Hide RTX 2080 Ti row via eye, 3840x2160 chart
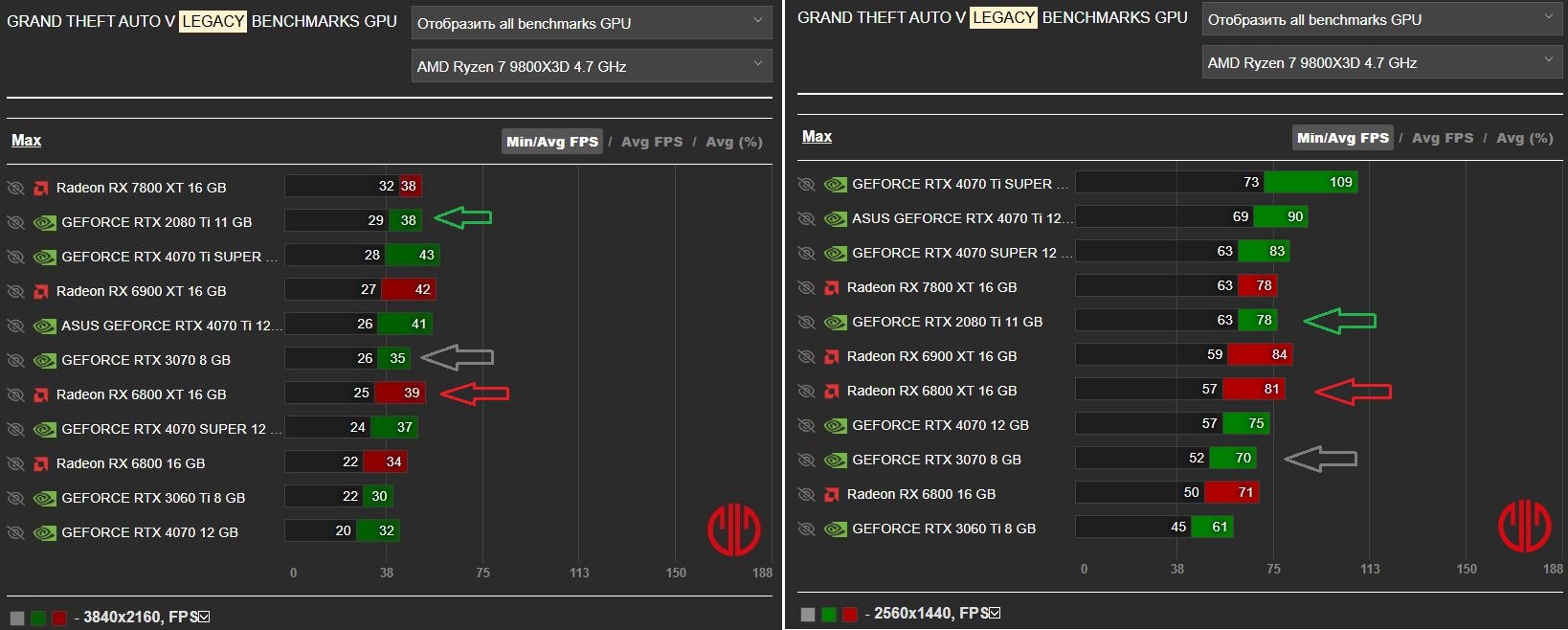The image size is (1568, 630). pos(15,222)
